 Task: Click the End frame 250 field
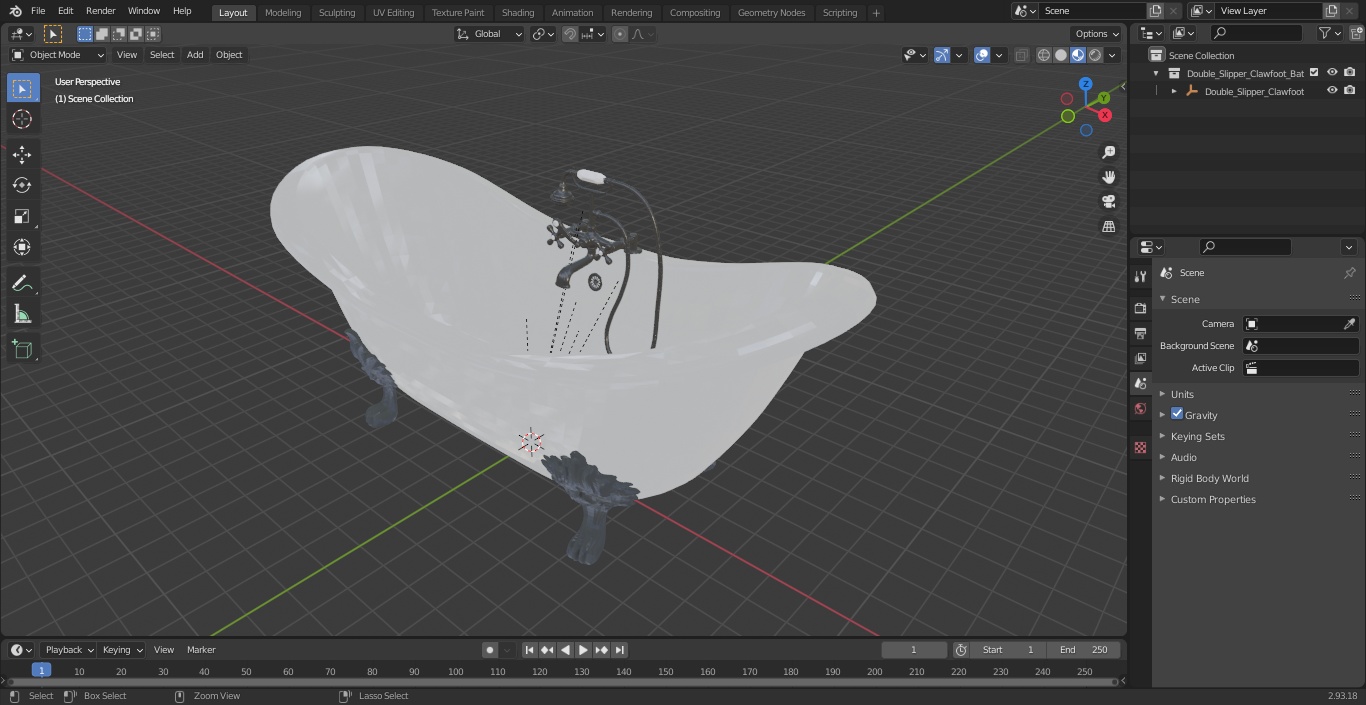(1084, 650)
